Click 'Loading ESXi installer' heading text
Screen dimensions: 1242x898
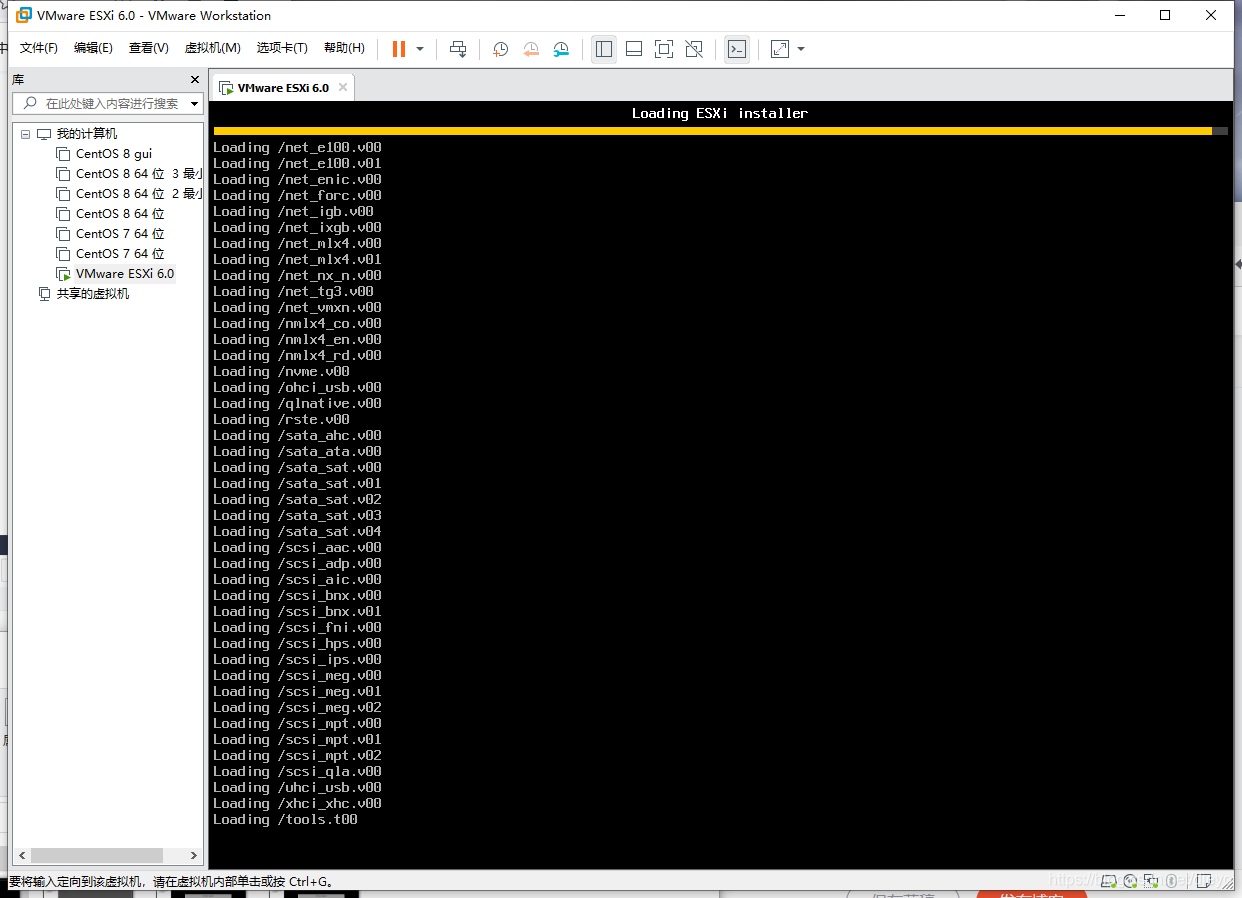(720, 113)
